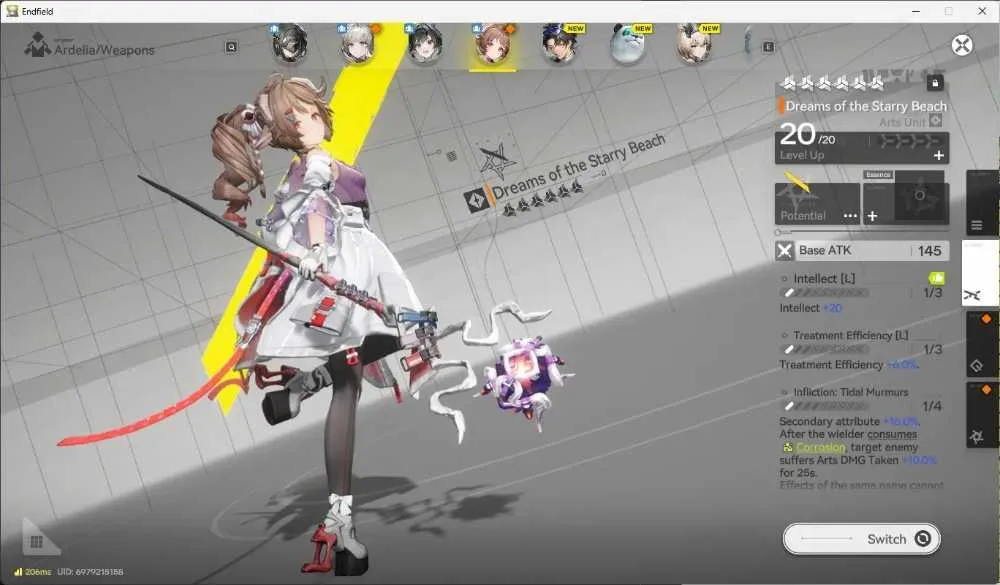This screenshot has height=585, width=1000.
Task: Click the Base ATK 145 stat value
Action: point(929,251)
